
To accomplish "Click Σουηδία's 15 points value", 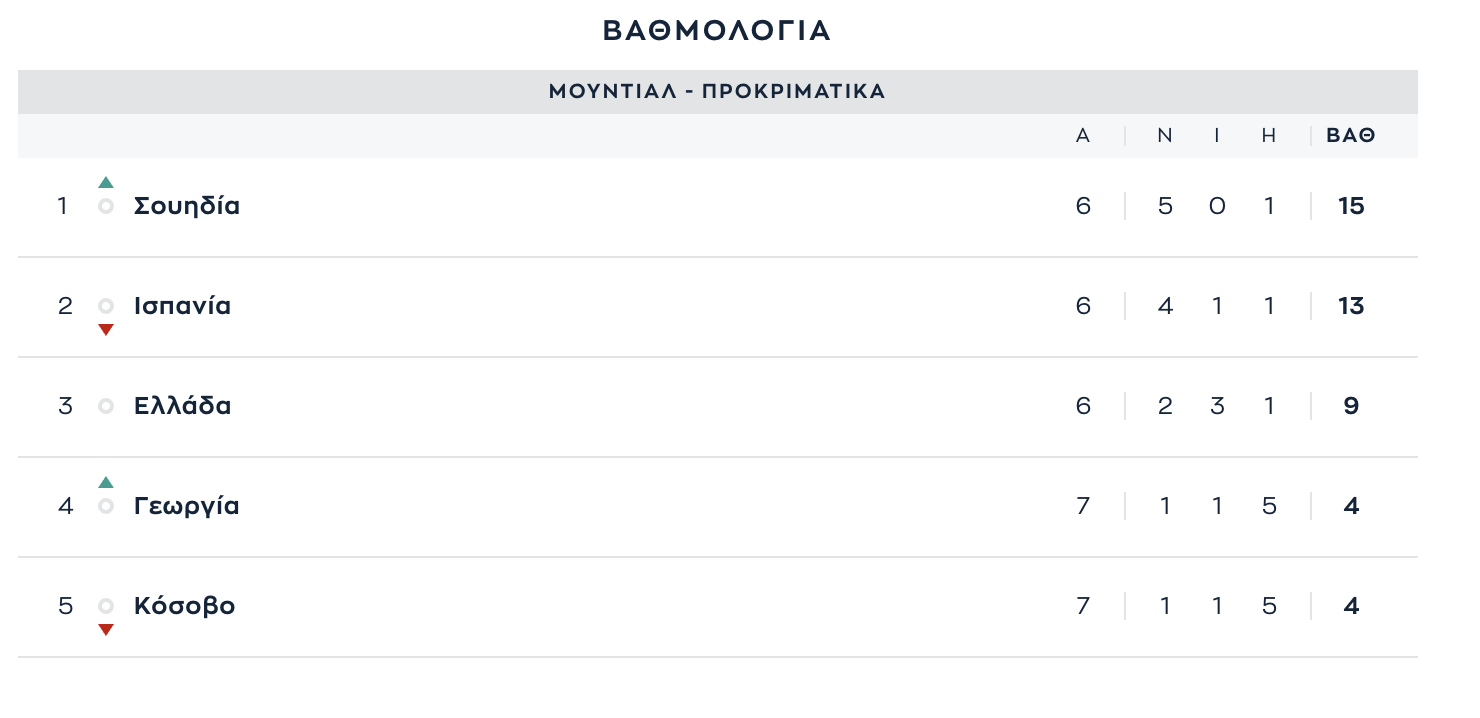I will point(1351,206).
